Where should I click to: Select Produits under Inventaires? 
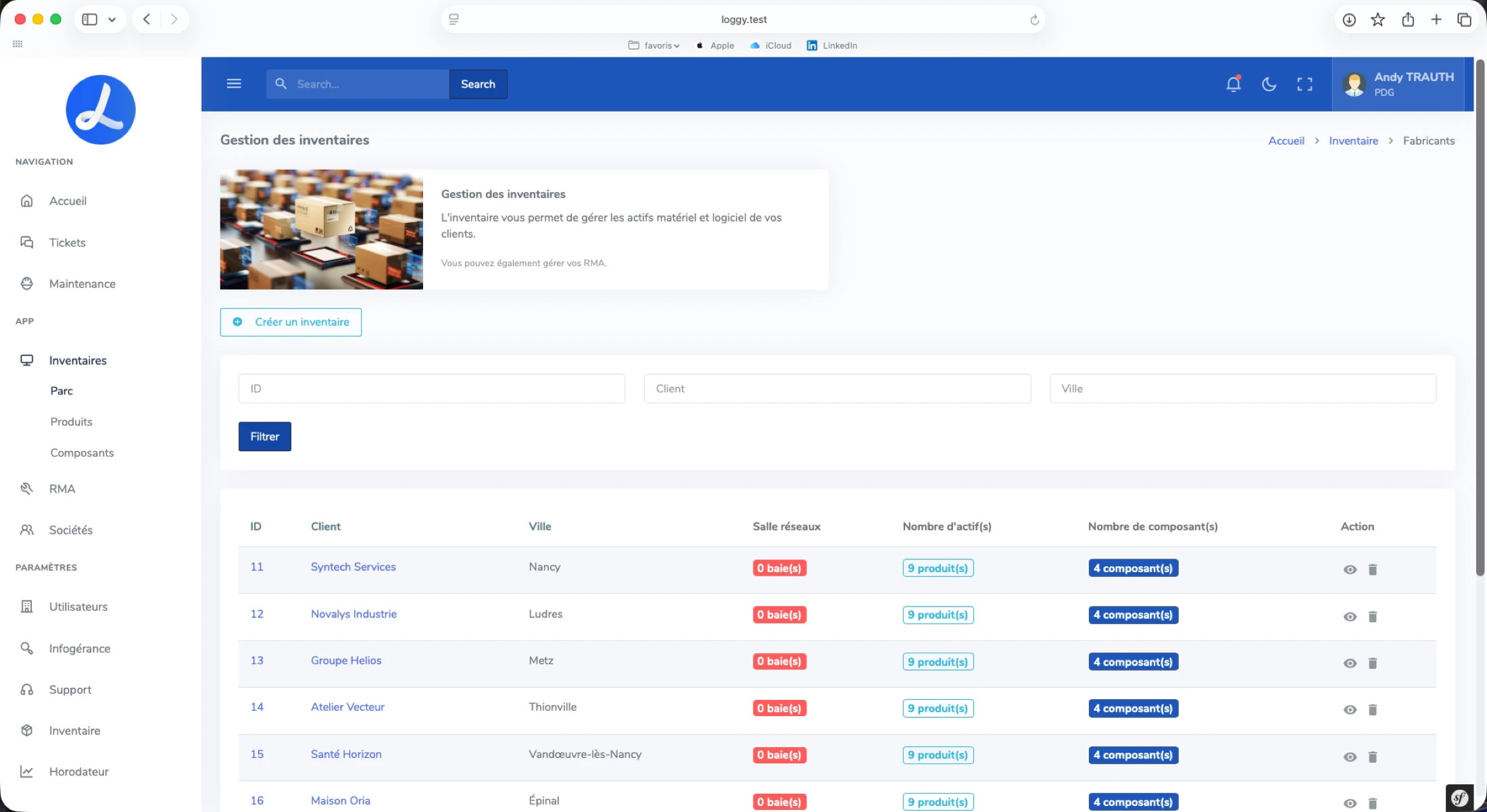tap(71, 422)
